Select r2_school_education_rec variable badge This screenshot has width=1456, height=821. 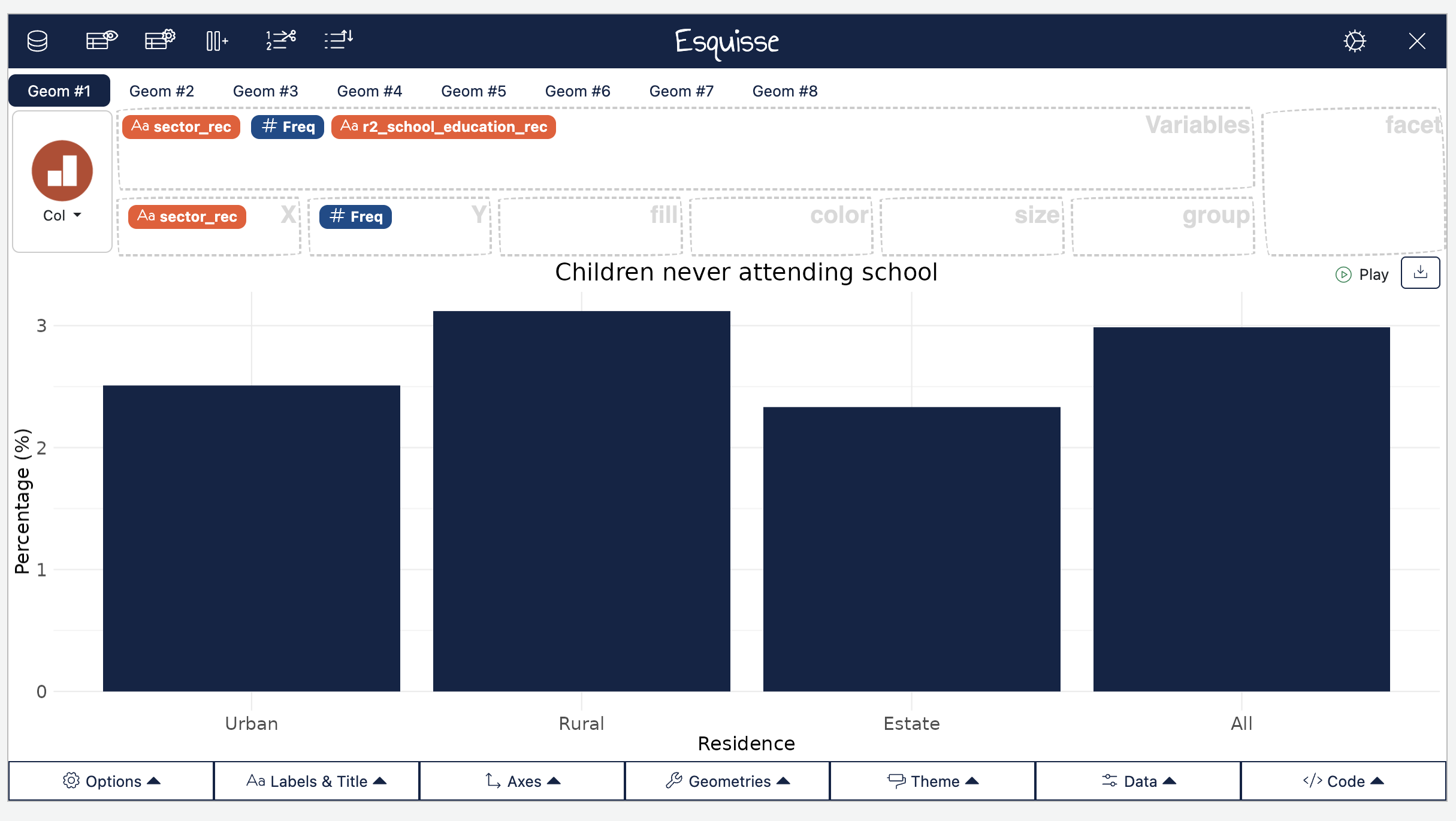tap(443, 126)
